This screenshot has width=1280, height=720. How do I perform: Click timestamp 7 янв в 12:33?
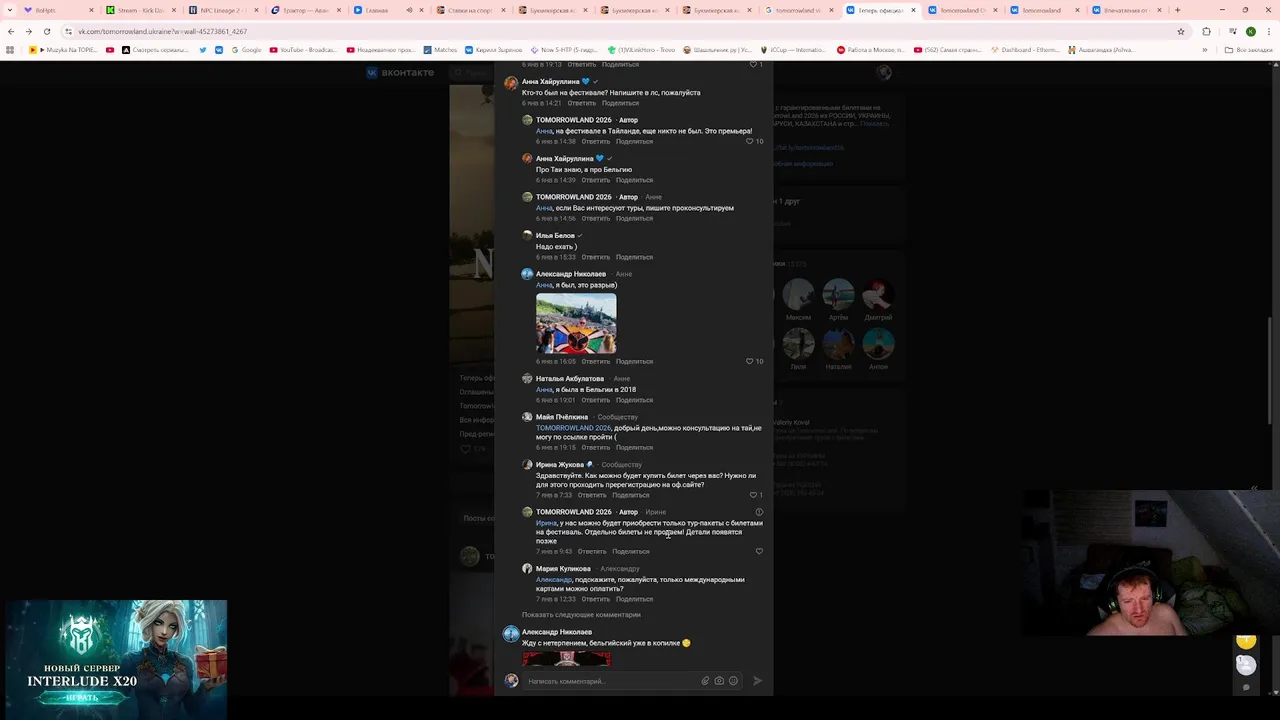click(555, 599)
